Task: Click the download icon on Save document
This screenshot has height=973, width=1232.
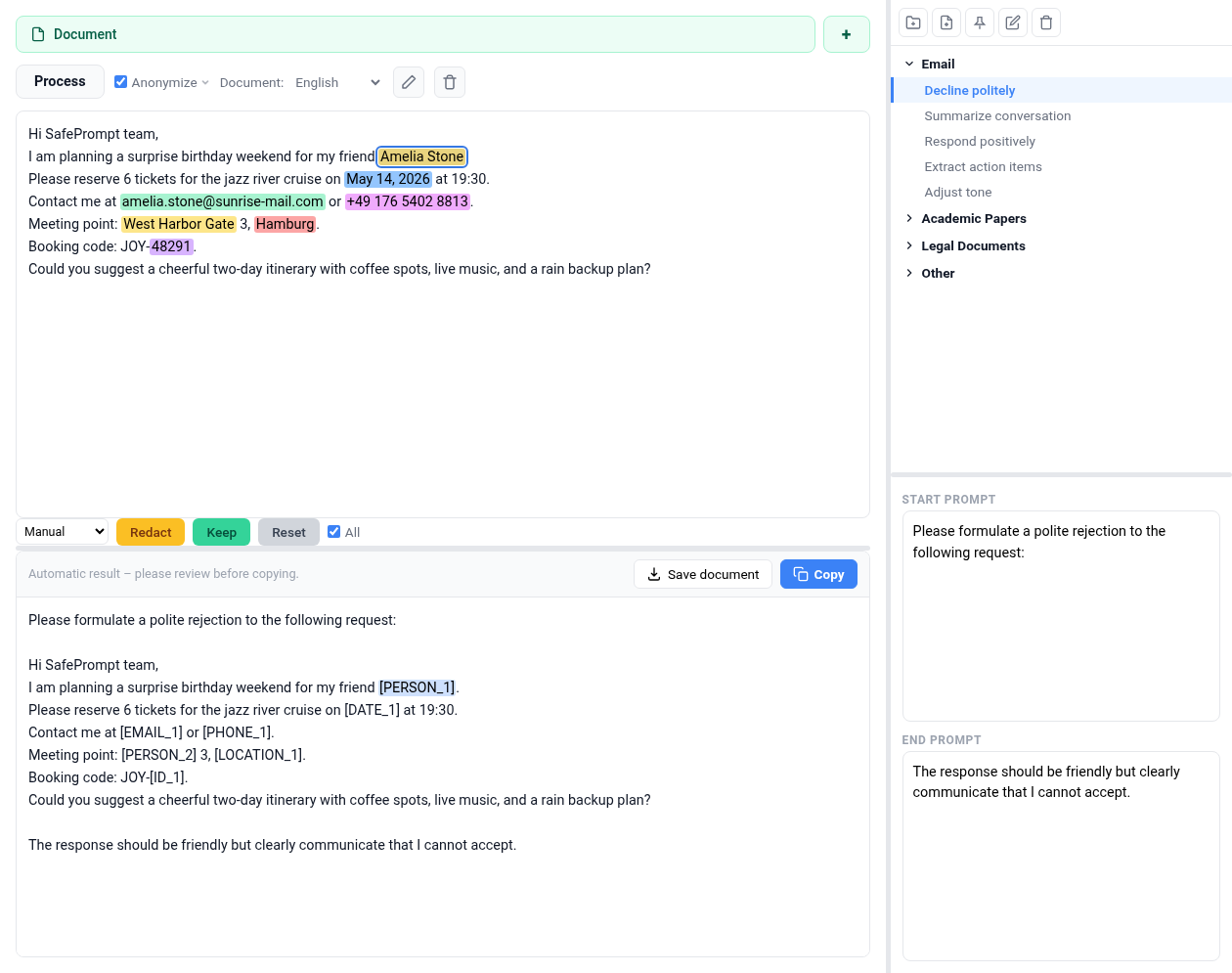Action: 652,574
